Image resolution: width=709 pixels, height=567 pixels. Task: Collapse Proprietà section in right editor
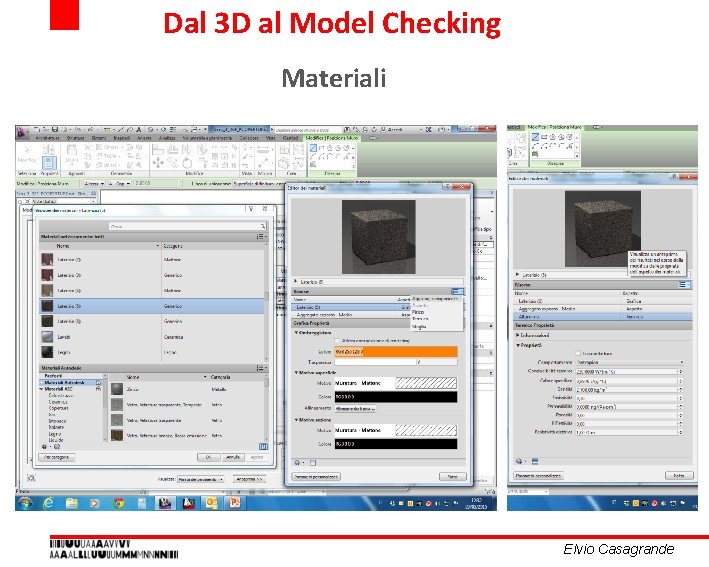[518, 345]
